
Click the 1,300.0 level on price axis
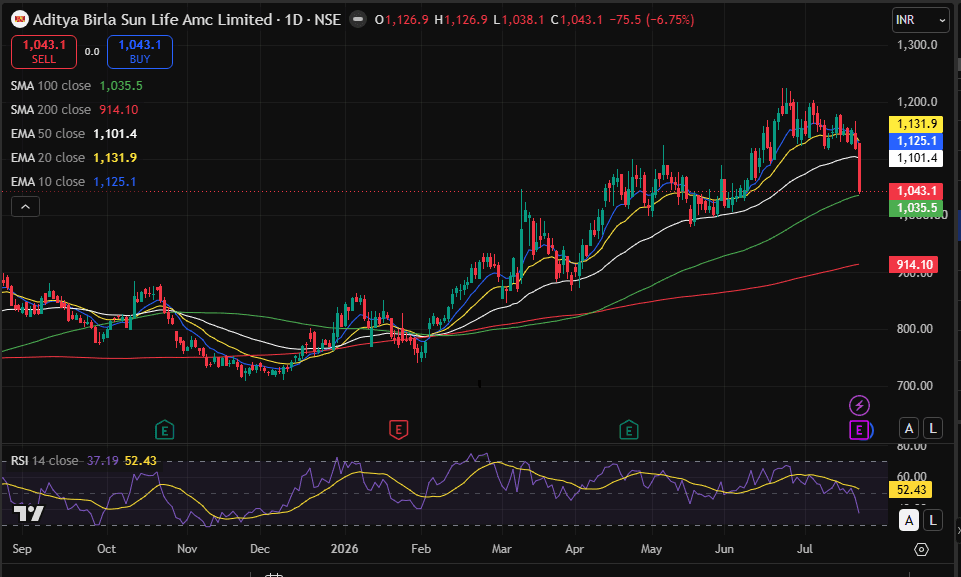click(x=917, y=45)
